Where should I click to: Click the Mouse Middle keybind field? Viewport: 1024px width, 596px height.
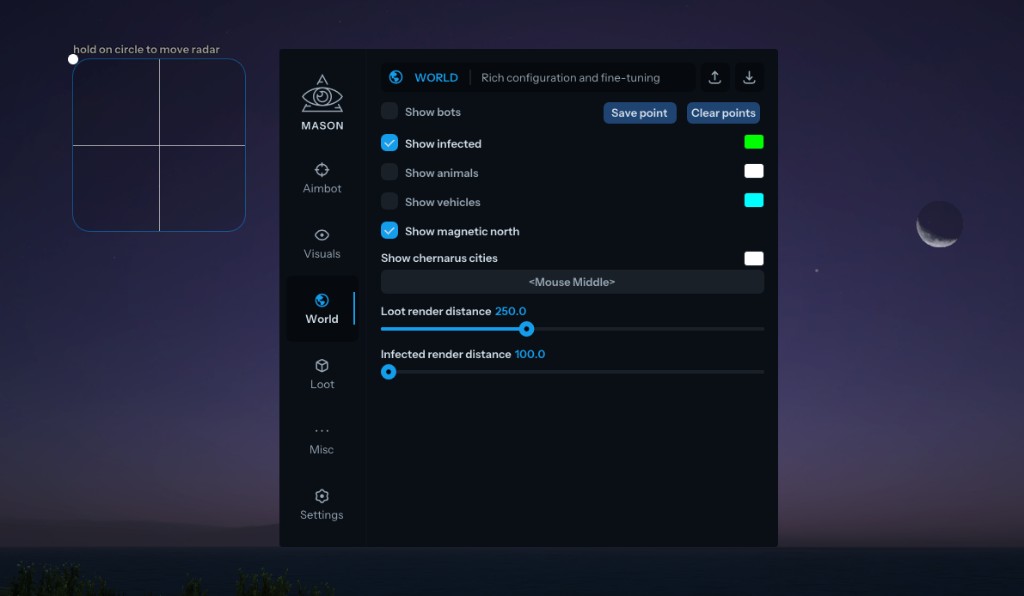click(x=572, y=282)
